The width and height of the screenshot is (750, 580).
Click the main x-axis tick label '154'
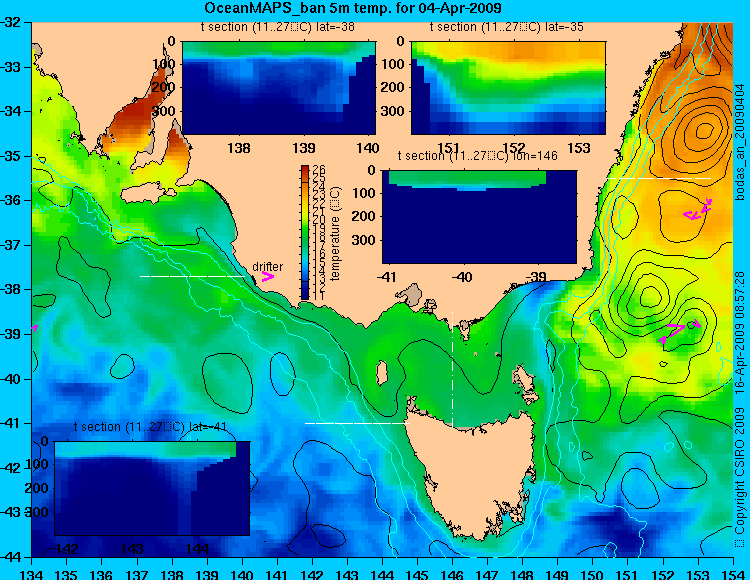point(733,574)
